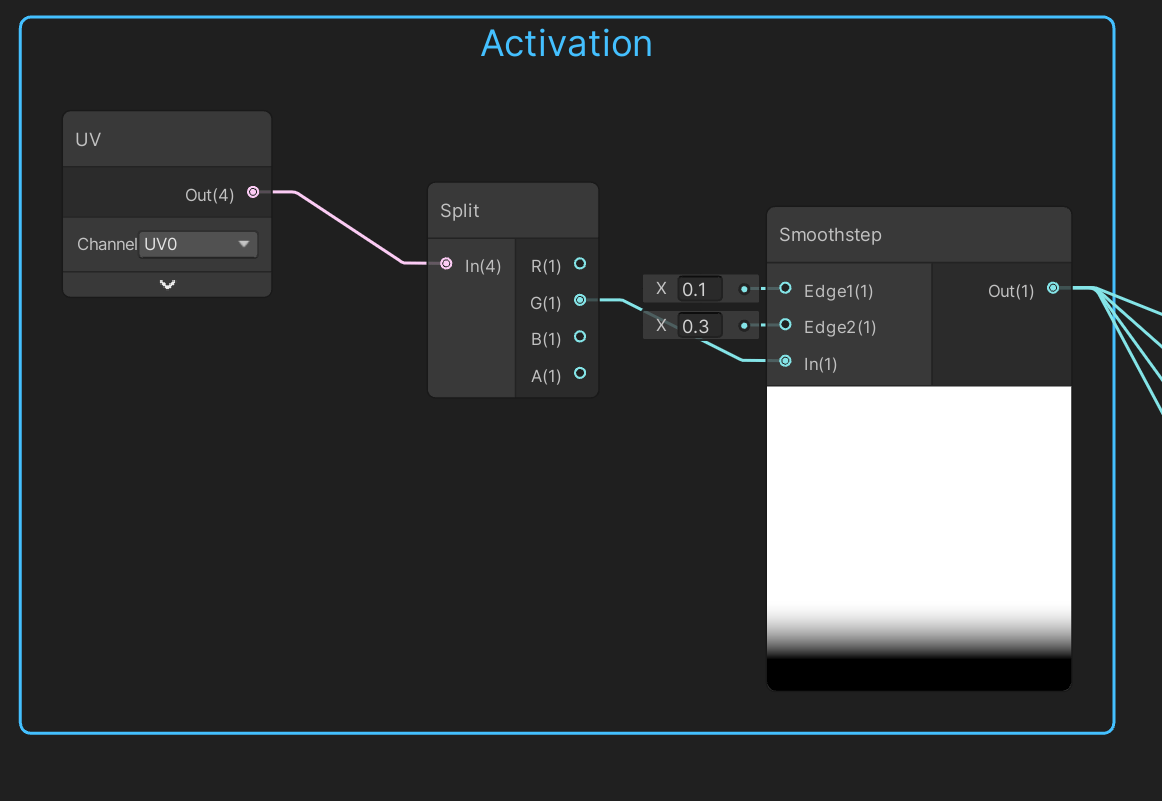Click the Split node A(1) output port
This screenshot has height=801, width=1162.
(580, 373)
